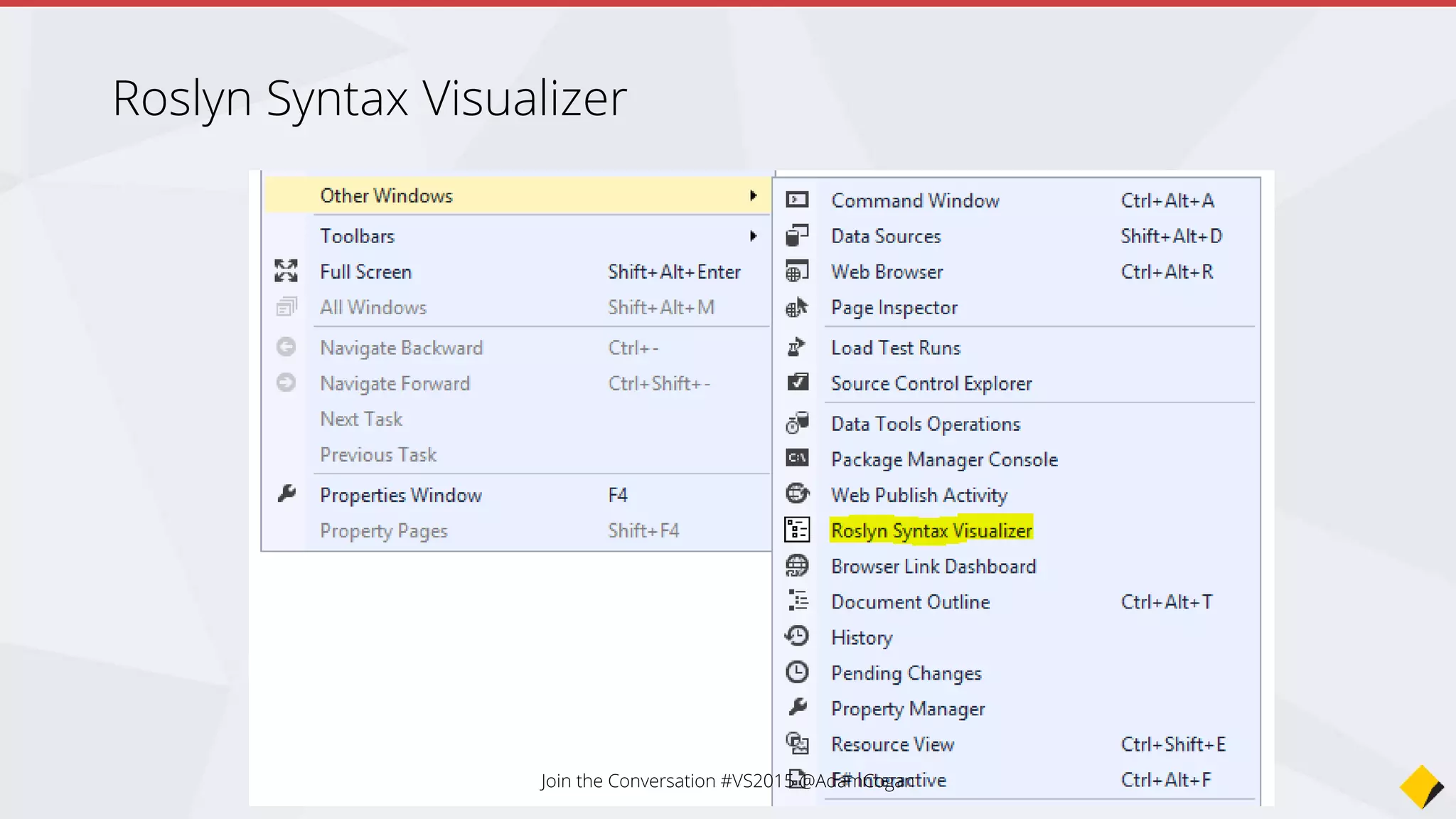This screenshot has height=819, width=1456.
Task: Click the Ctrl+Alt+R shortcut text
Action: pyautogui.click(x=1167, y=272)
